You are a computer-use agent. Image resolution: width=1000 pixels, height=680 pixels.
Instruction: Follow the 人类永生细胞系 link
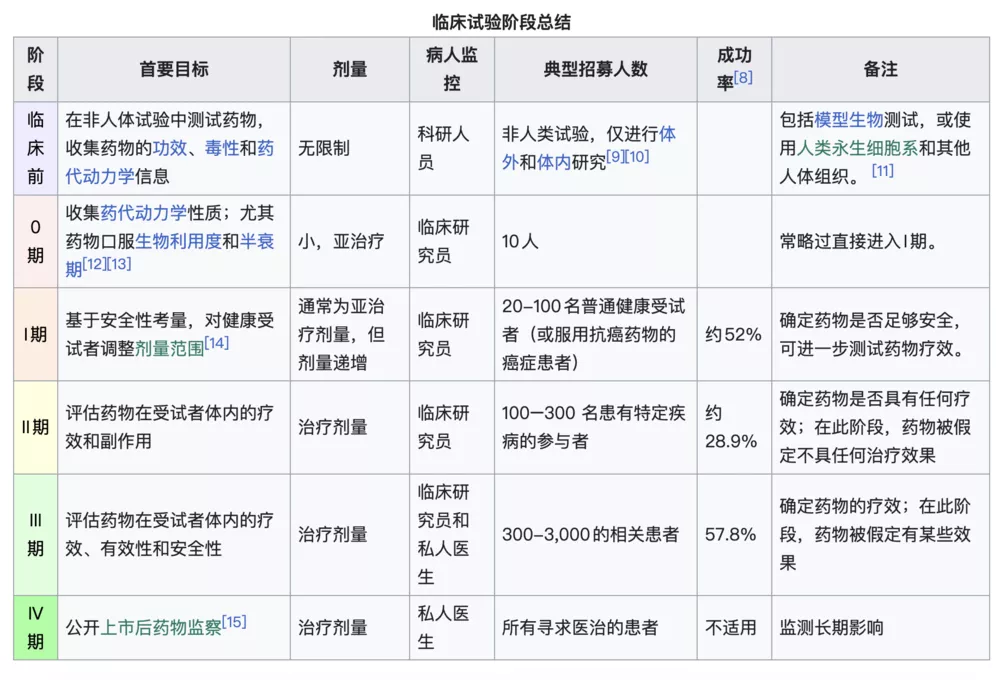click(x=857, y=149)
